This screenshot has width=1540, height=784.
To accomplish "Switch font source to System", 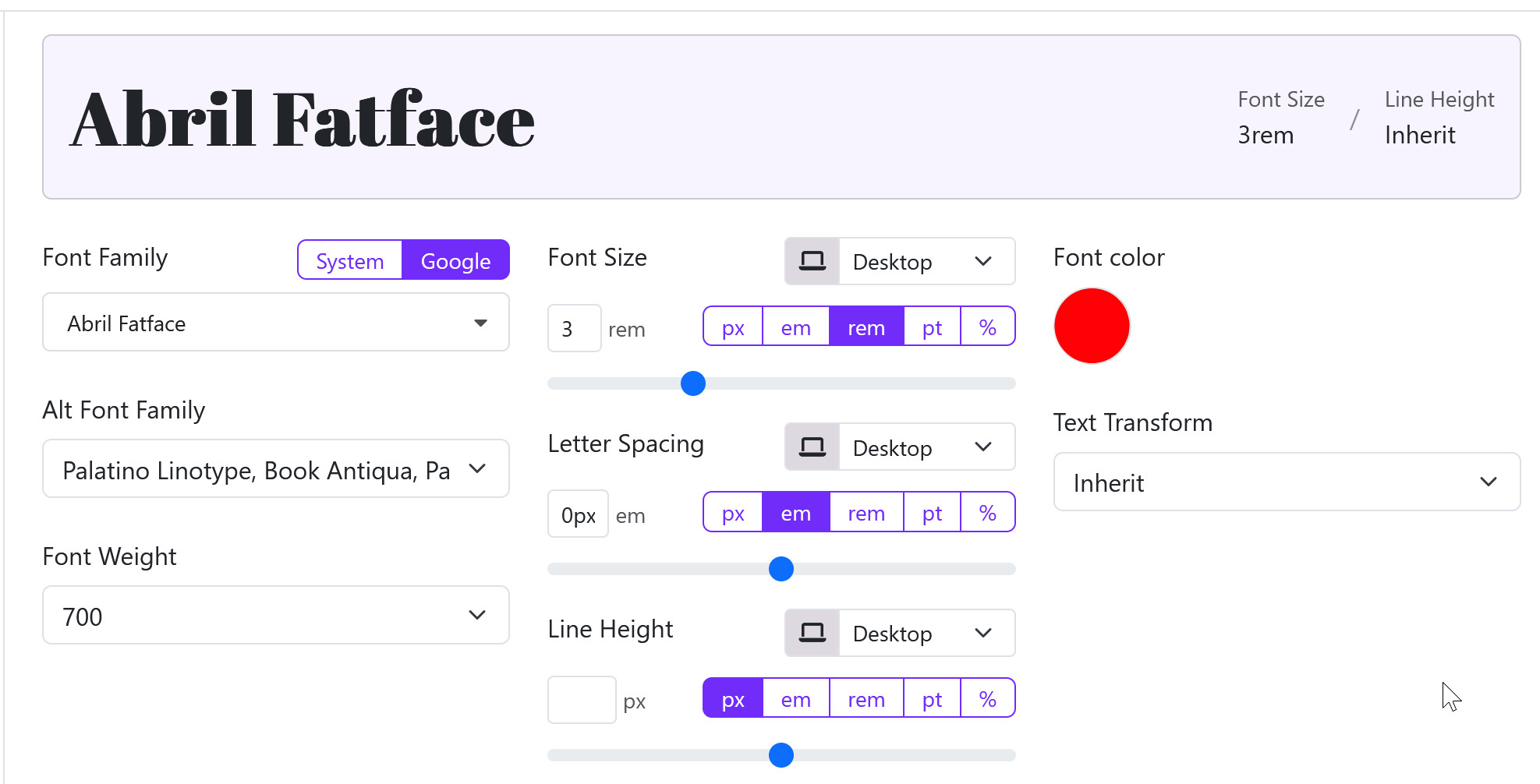I will tap(349, 260).
